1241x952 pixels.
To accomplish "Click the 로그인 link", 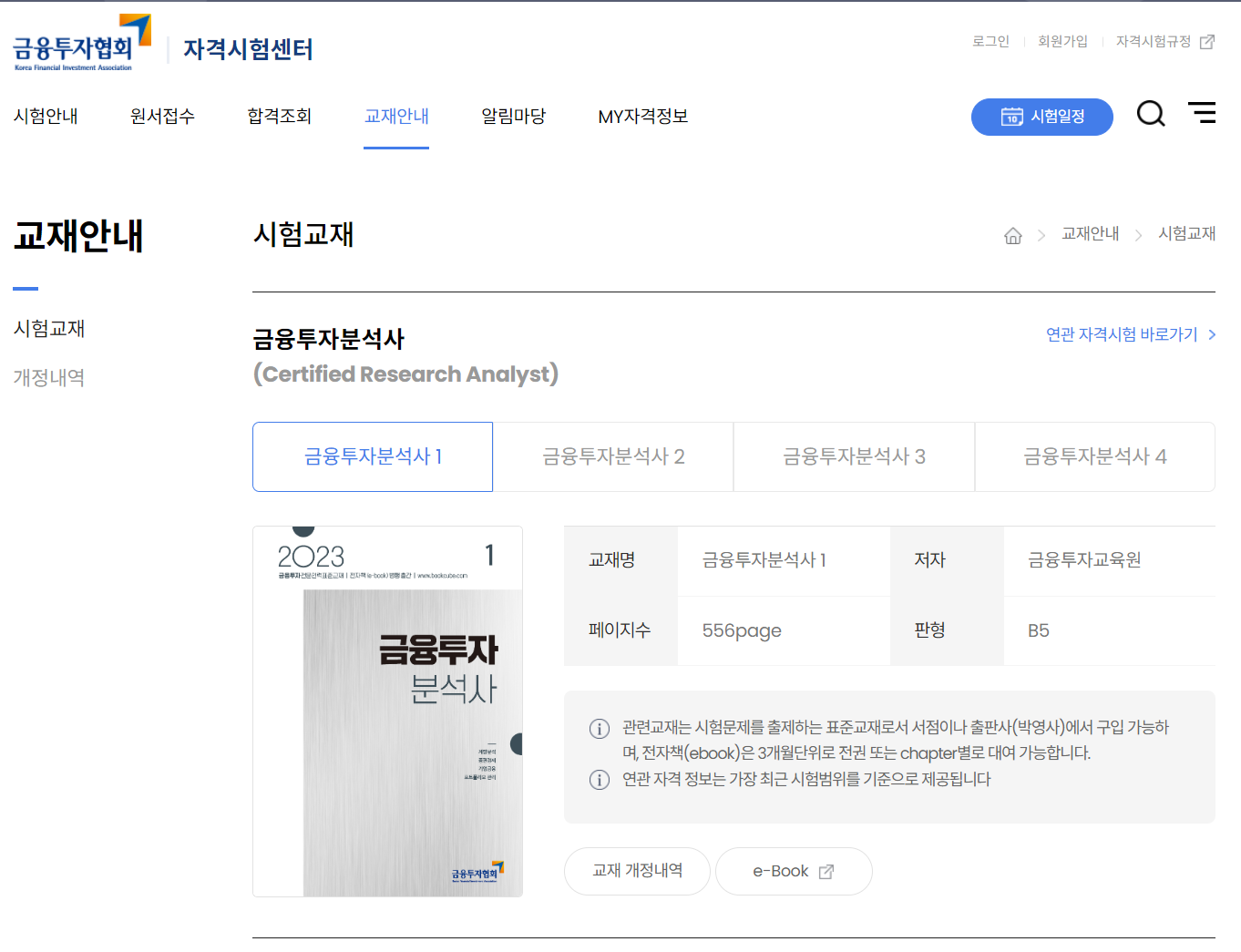I will pyautogui.click(x=990, y=42).
